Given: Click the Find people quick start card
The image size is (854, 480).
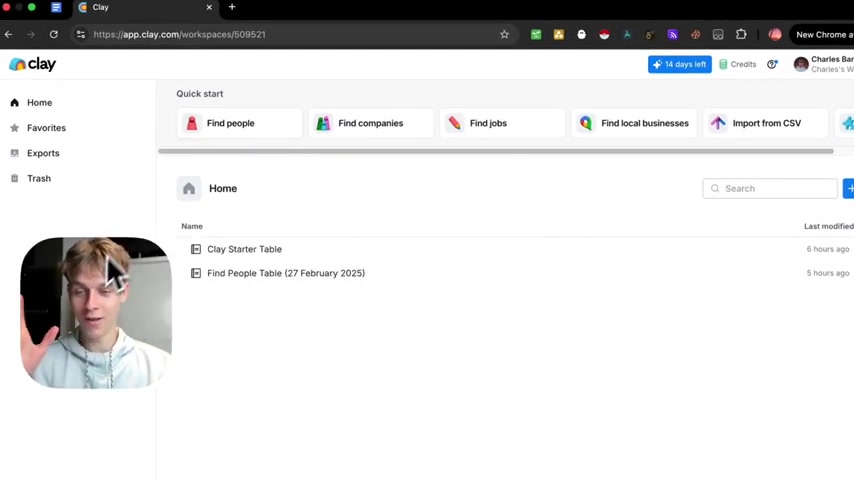Looking at the screenshot, I should pos(239,123).
